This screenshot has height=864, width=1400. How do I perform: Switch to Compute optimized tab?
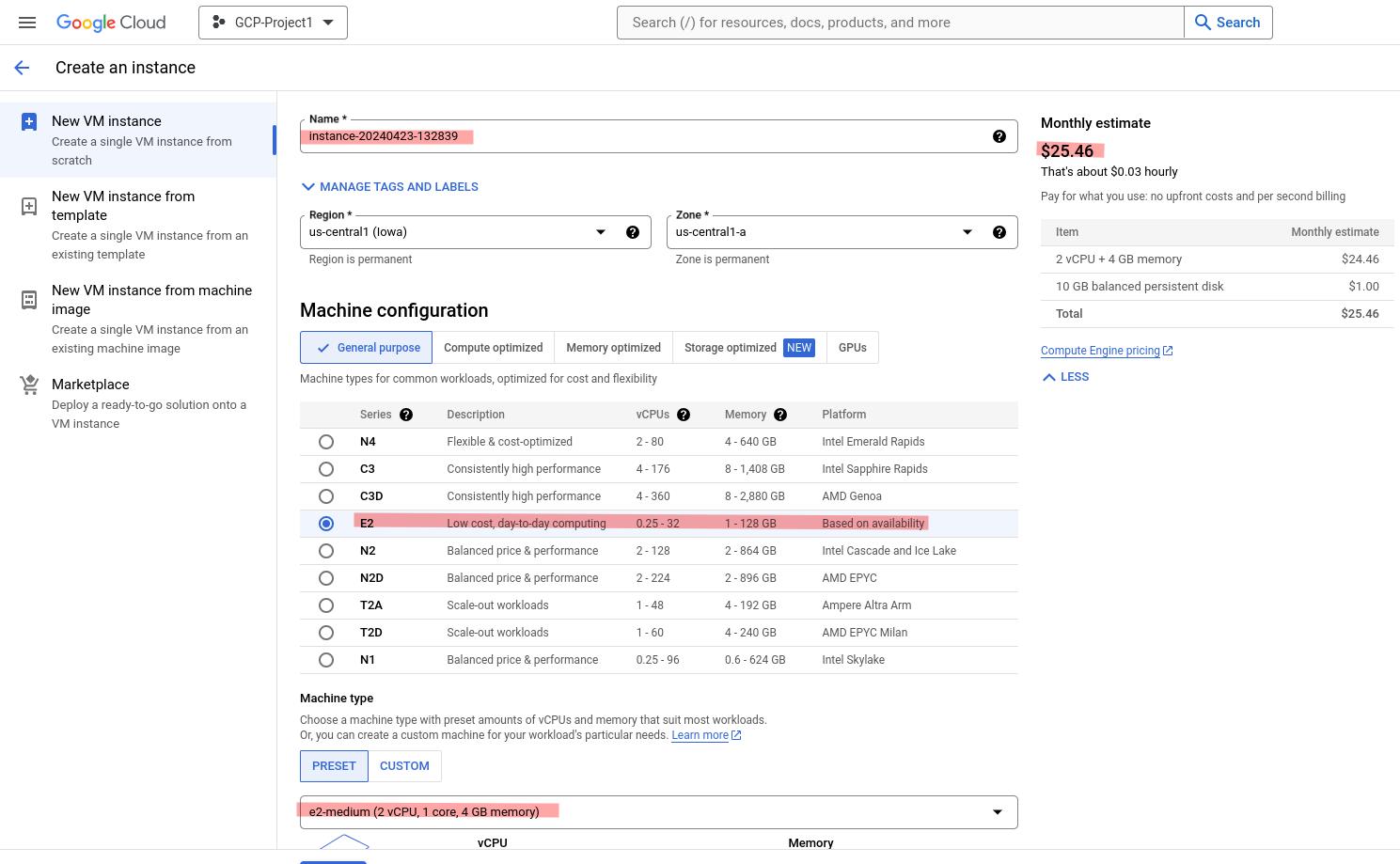point(493,348)
